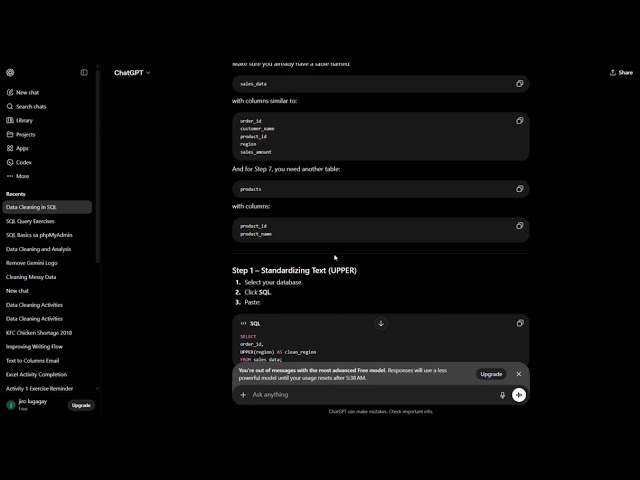This screenshot has width=640, height=480.
Task: Copy the sales_data code block
Action: [x=520, y=84]
